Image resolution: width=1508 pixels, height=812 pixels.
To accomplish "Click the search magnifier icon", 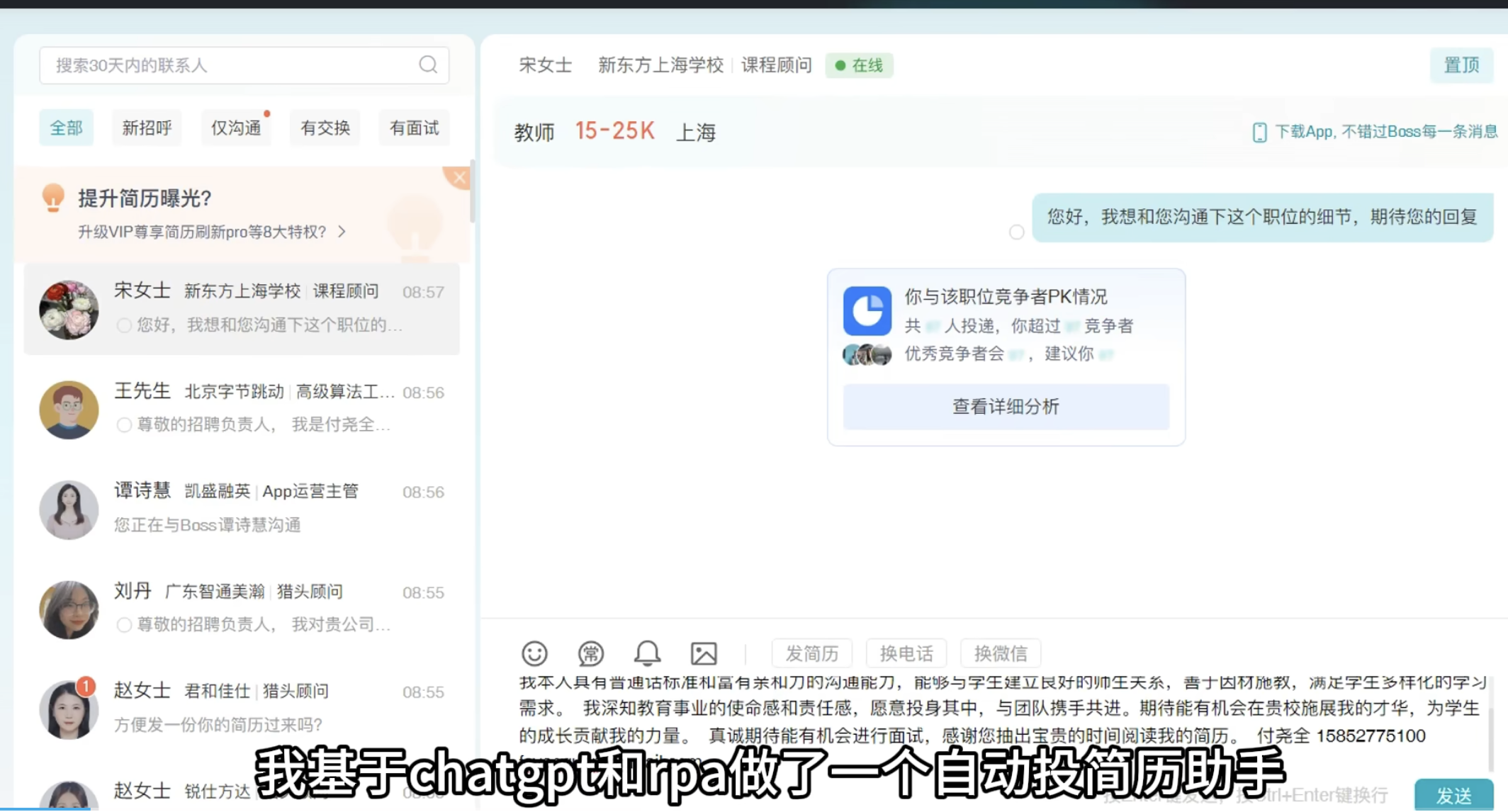I will tap(428, 64).
